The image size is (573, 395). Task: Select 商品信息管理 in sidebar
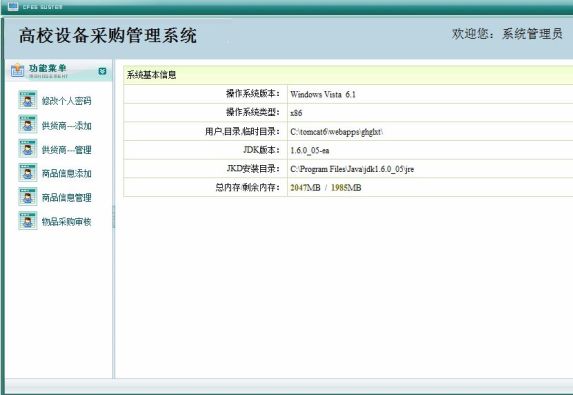(x=67, y=198)
